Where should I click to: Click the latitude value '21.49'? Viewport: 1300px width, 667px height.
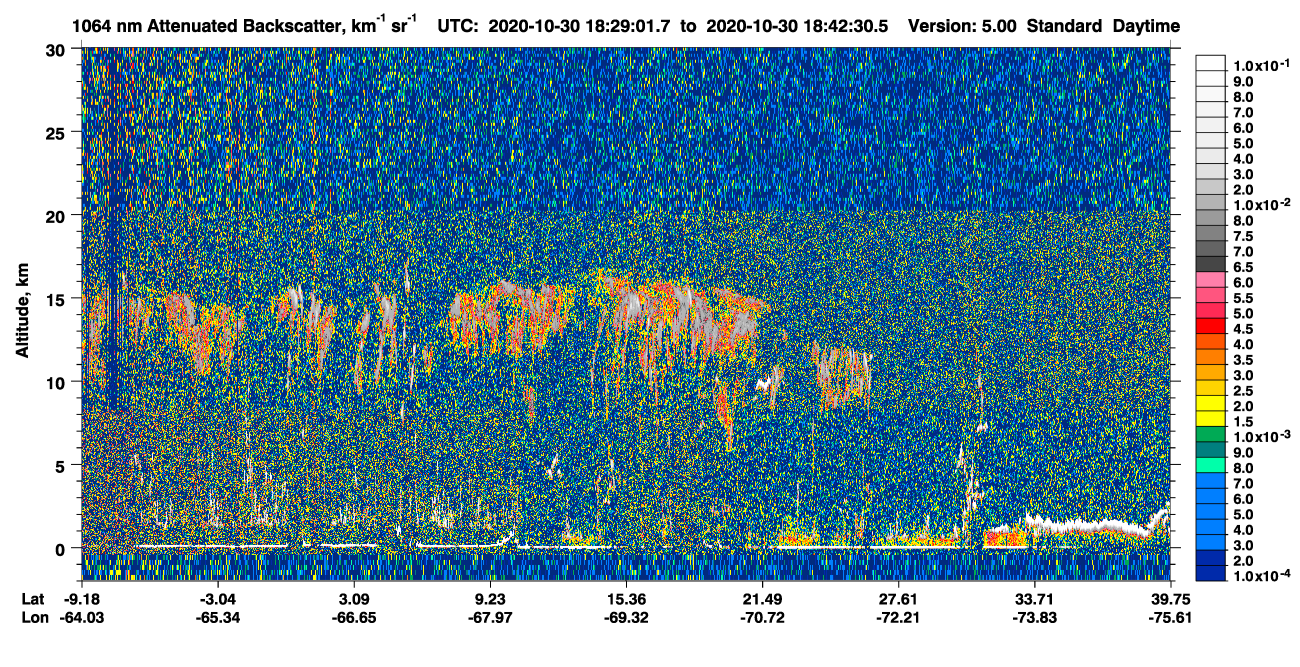click(762, 599)
